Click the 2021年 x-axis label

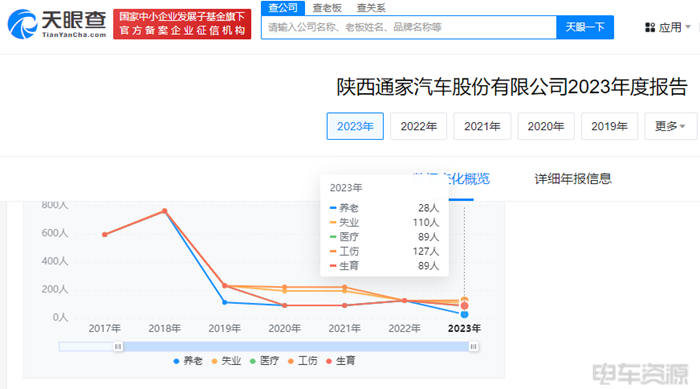point(345,329)
